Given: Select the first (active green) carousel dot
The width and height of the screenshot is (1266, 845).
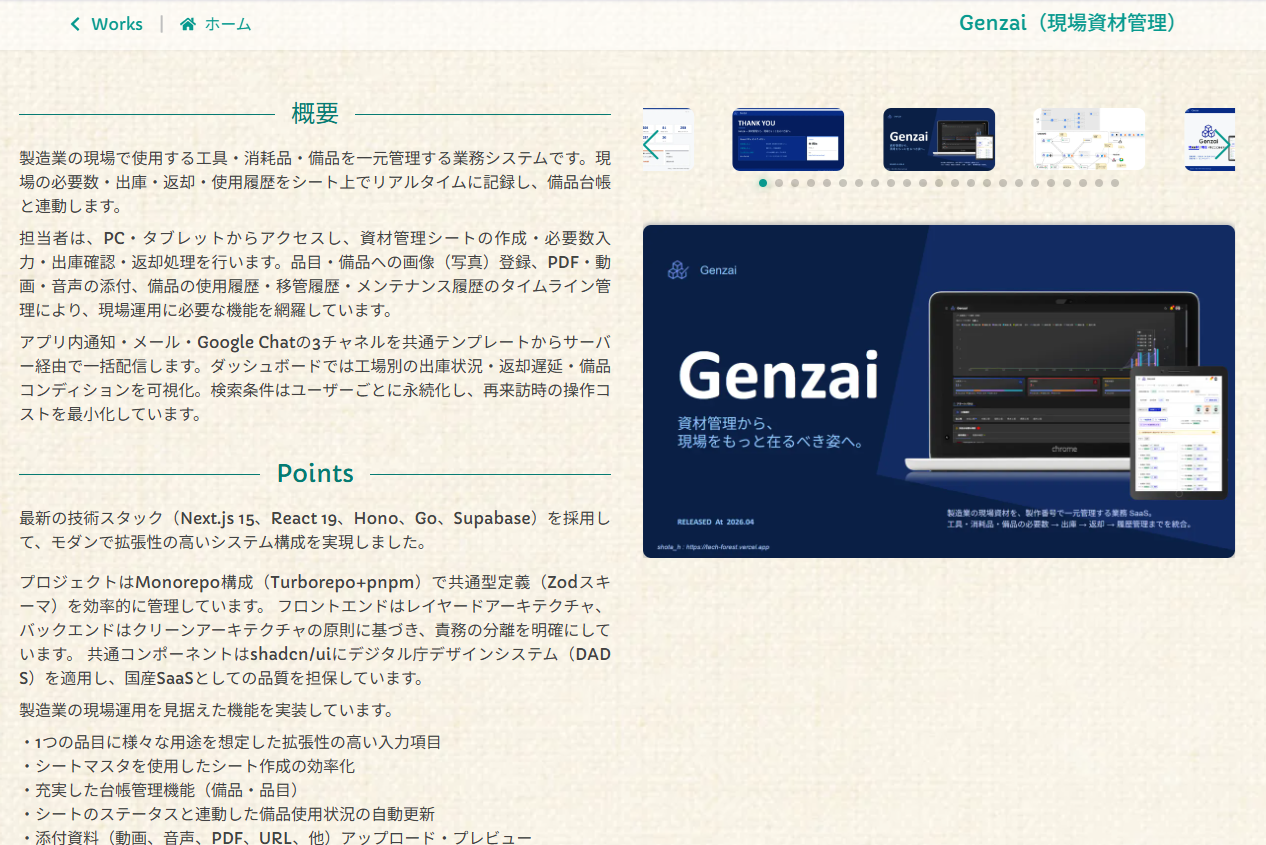Looking at the screenshot, I should 763,183.
